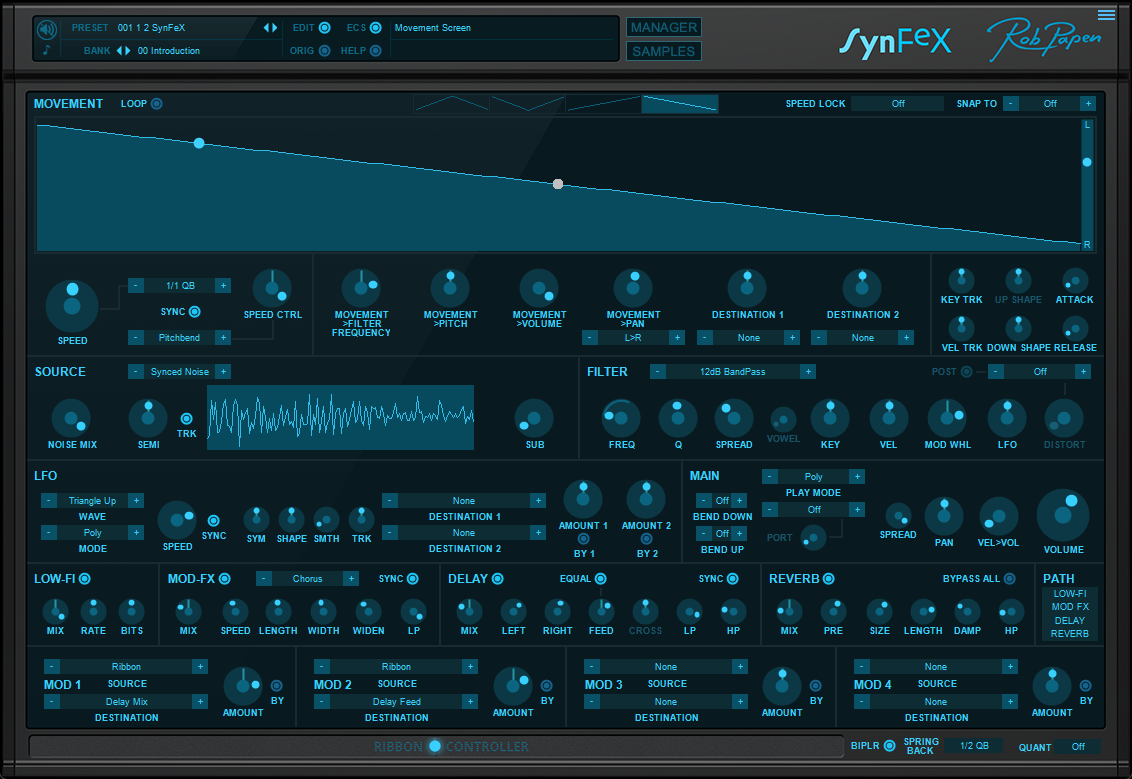Click the Movement>Volume knob
Screen dimensions: 1132x779
coord(539,288)
